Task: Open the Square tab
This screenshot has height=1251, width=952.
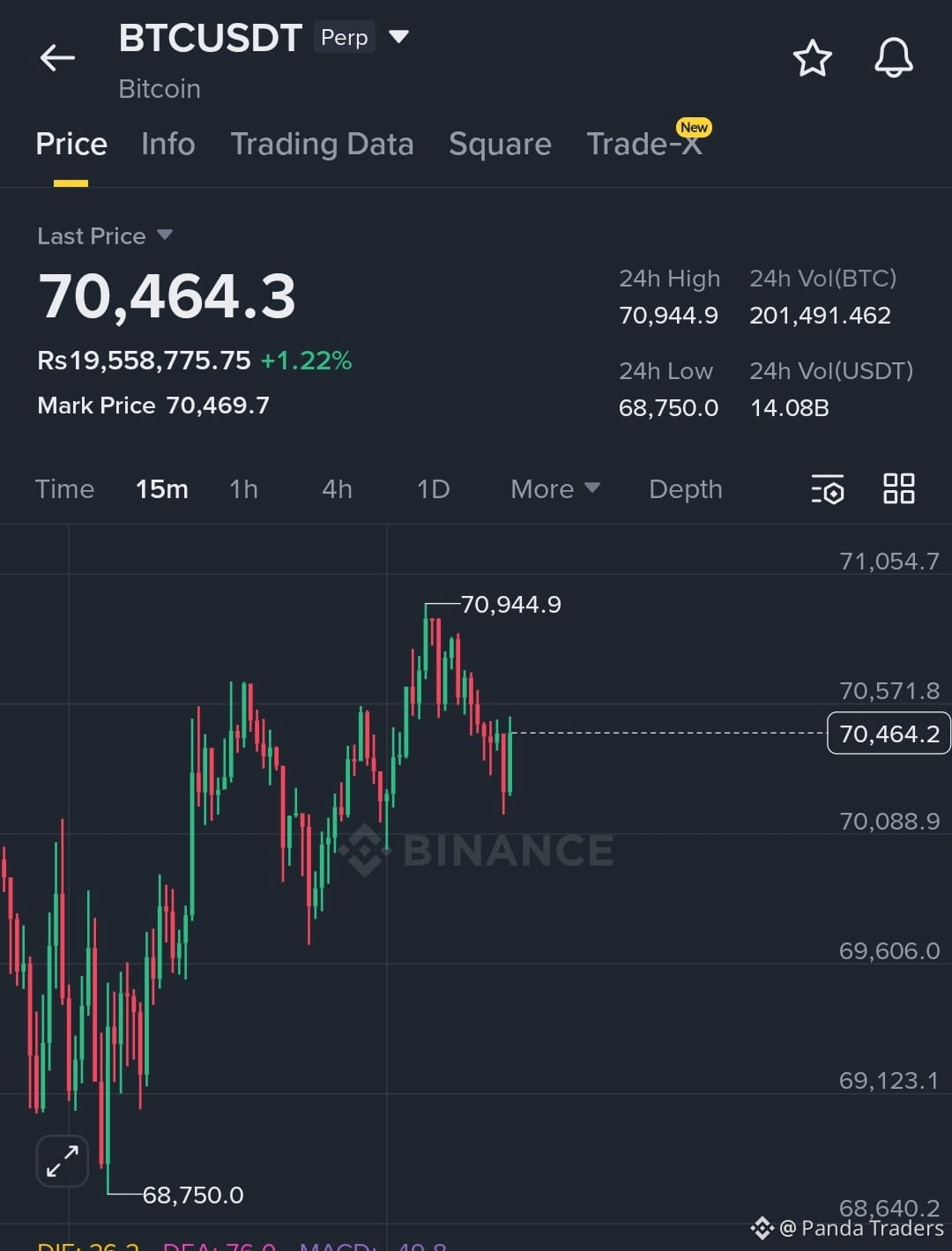Action: click(x=500, y=144)
